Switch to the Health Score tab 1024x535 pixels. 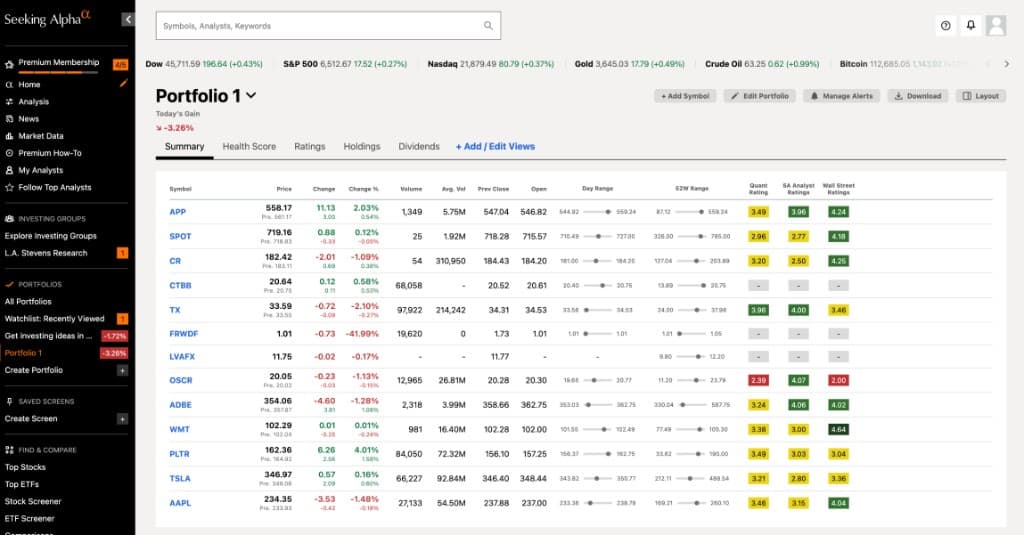click(249, 146)
